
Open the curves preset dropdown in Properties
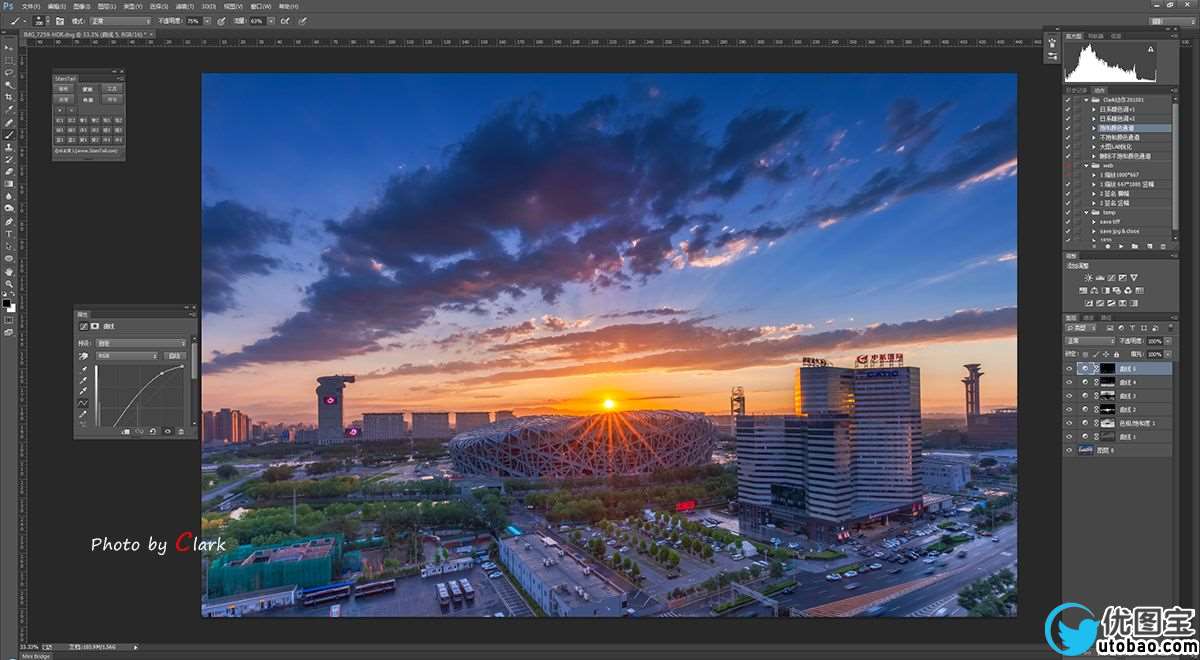[x=140, y=343]
